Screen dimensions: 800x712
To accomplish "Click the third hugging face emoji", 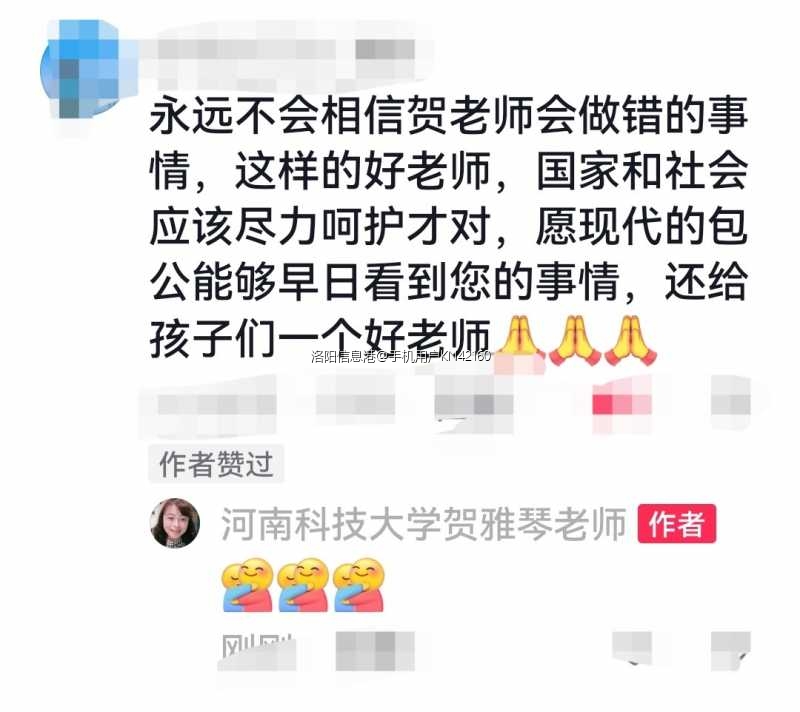I will click(358, 585).
